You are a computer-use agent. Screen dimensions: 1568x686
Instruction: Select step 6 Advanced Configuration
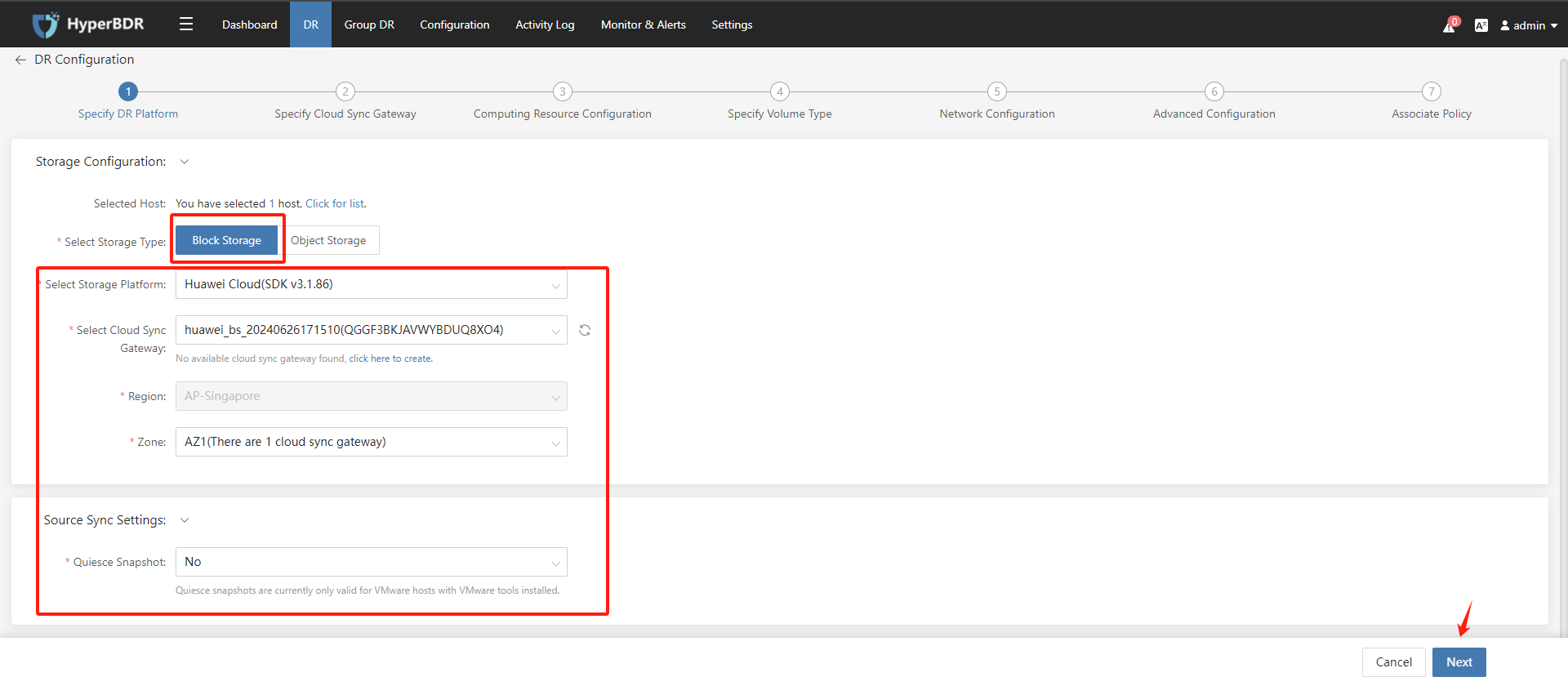(x=1214, y=101)
